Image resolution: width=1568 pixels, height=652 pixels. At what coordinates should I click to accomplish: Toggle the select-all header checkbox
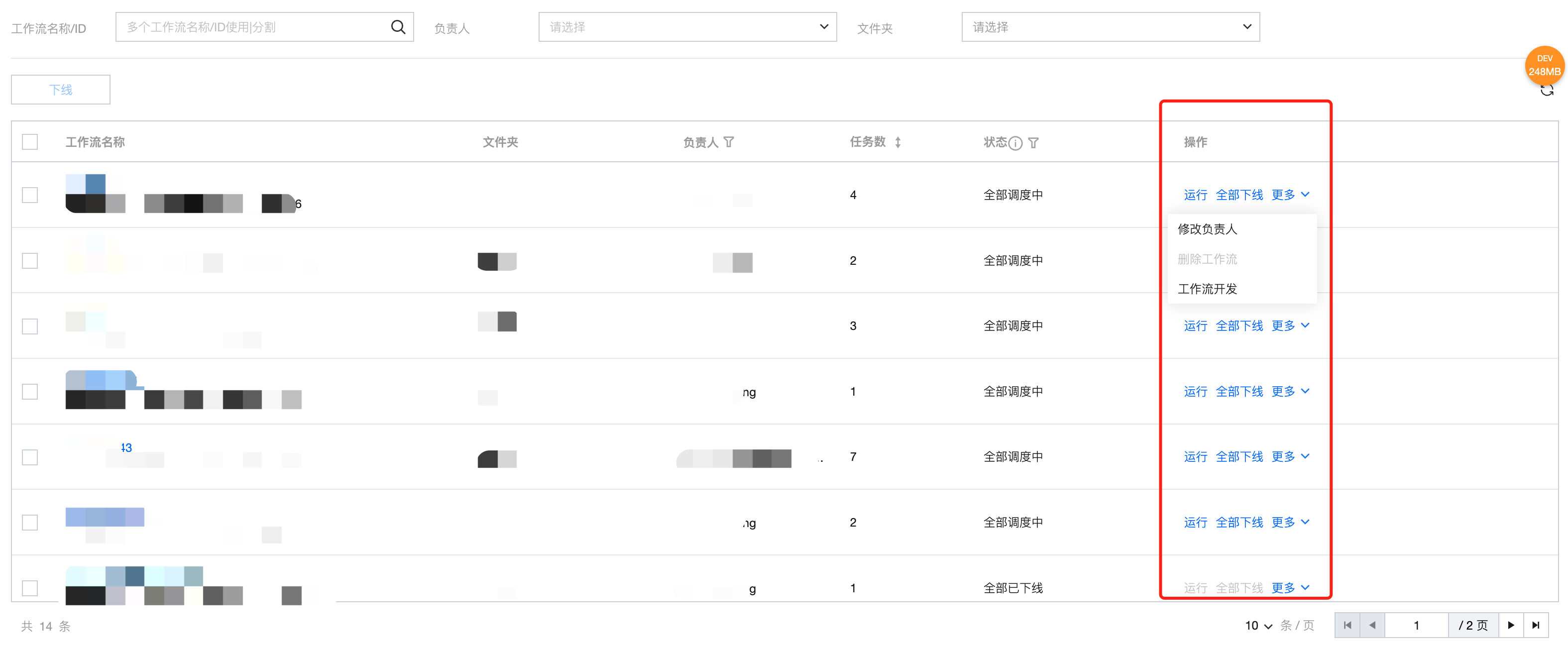click(x=30, y=142)
